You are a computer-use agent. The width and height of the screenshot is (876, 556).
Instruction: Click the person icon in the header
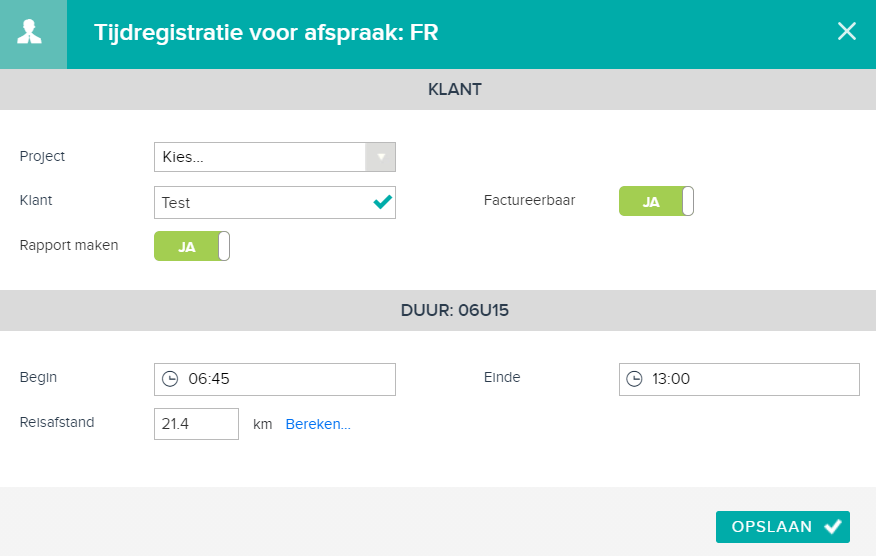point(30,32)
